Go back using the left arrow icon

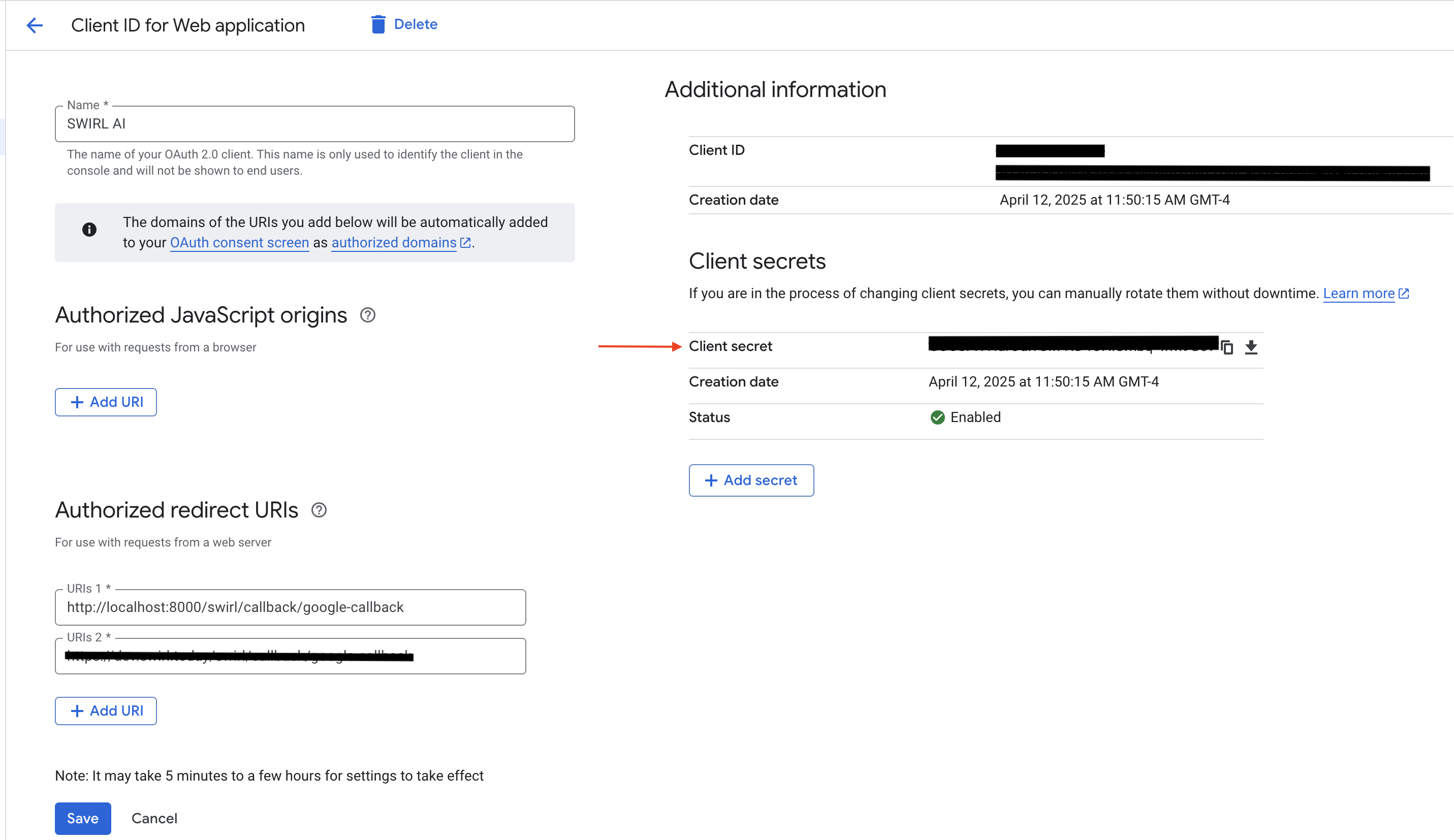click(35, 25)
